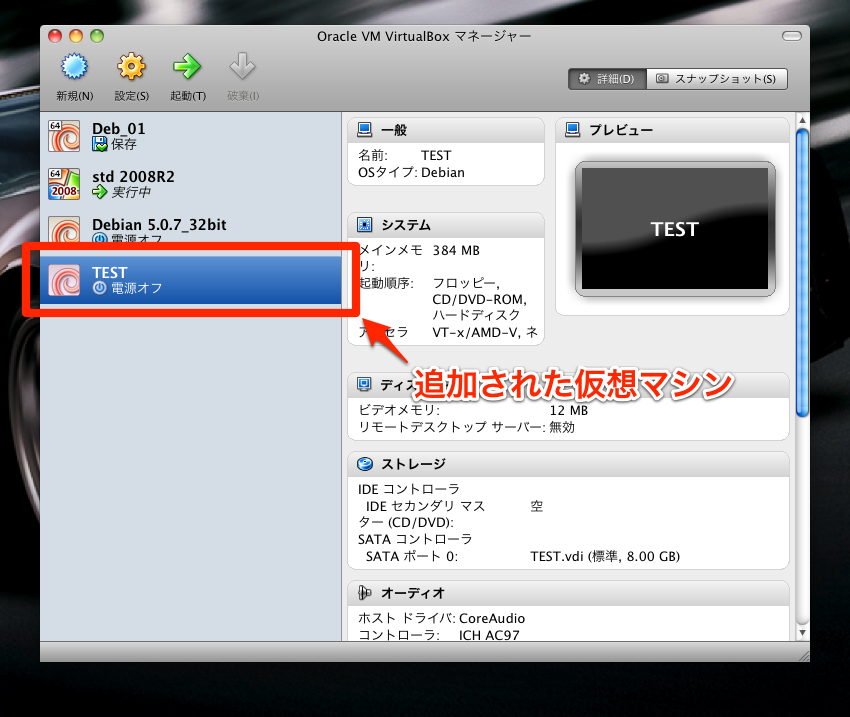Viewport: 850px width, 717px height.
Task: Click the 電源オフ status under TEST
Action: tap(137, 288)
